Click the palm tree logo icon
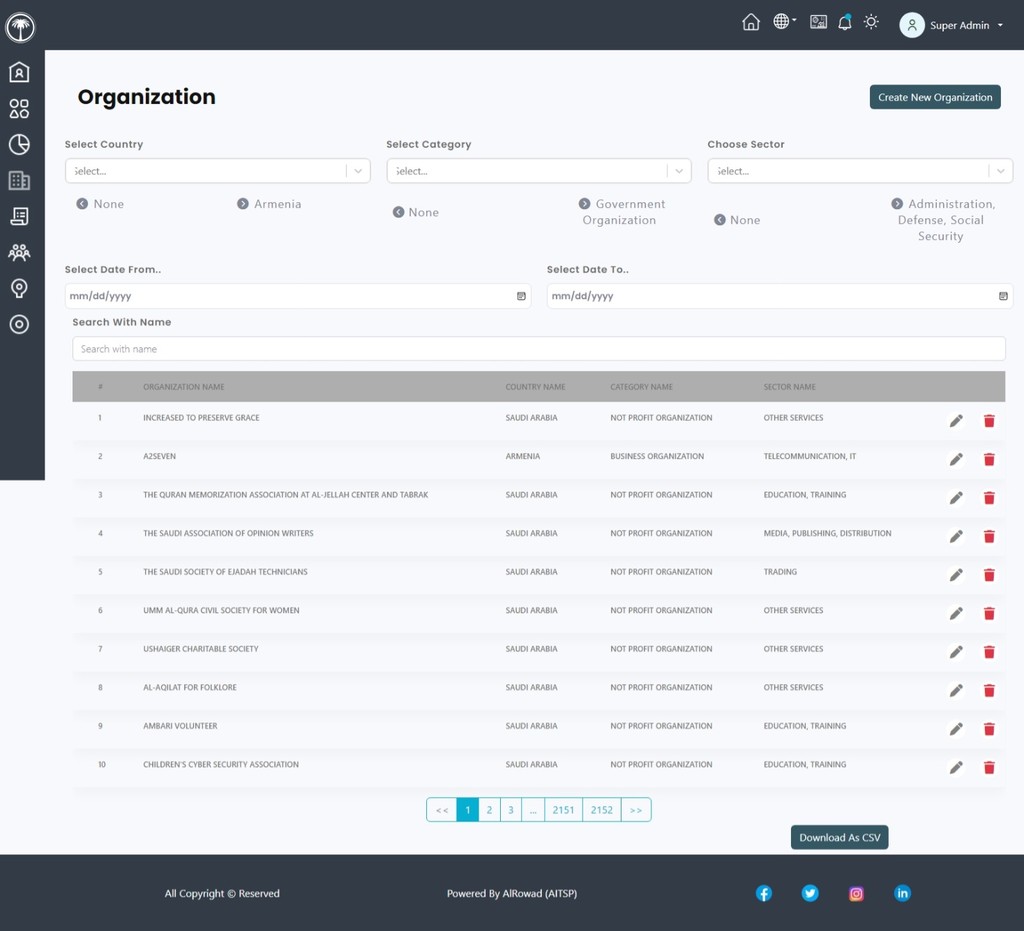Screen dimensions: 1024x931 [x=20, y=27]
